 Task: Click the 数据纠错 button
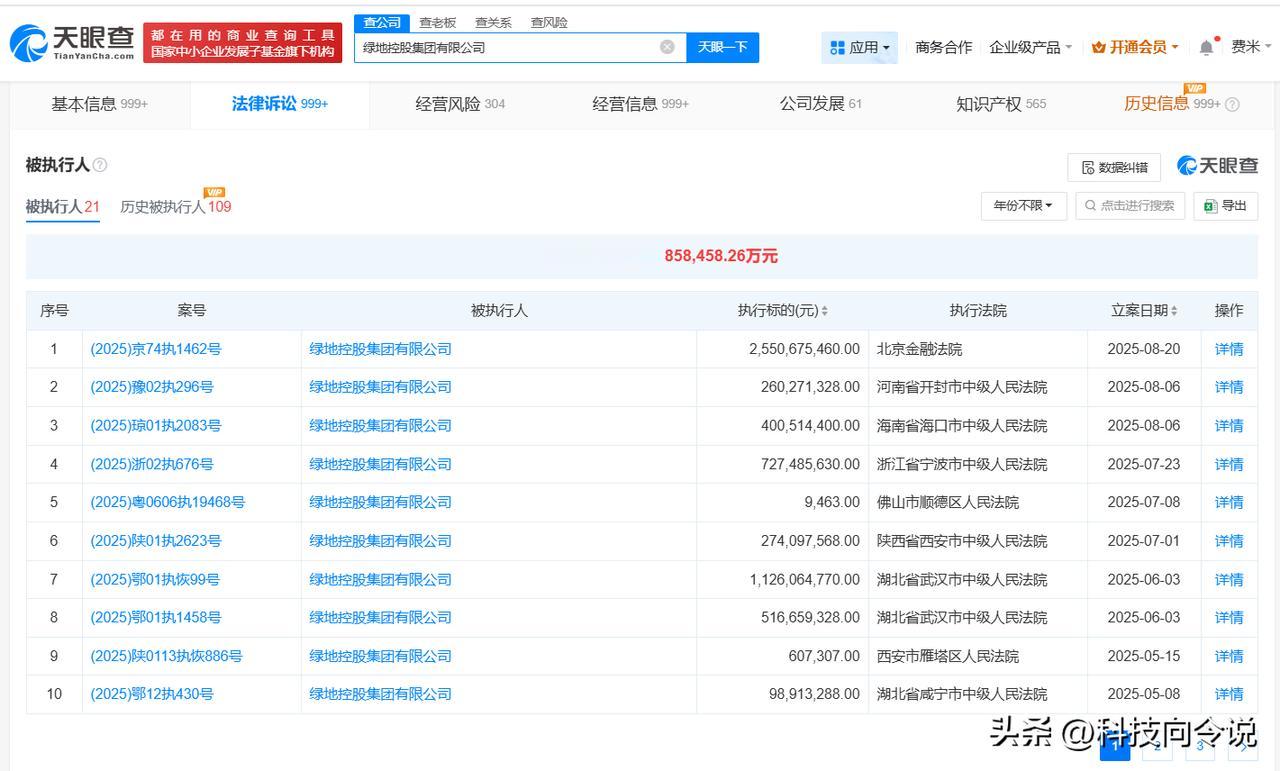pyautogui.click(x=1113, y=167)
